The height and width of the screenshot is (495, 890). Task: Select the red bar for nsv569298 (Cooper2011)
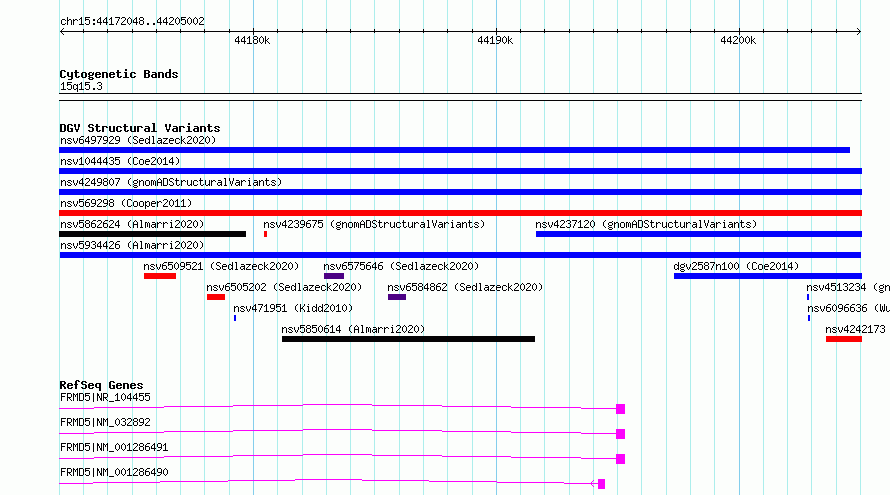point(460,213)
